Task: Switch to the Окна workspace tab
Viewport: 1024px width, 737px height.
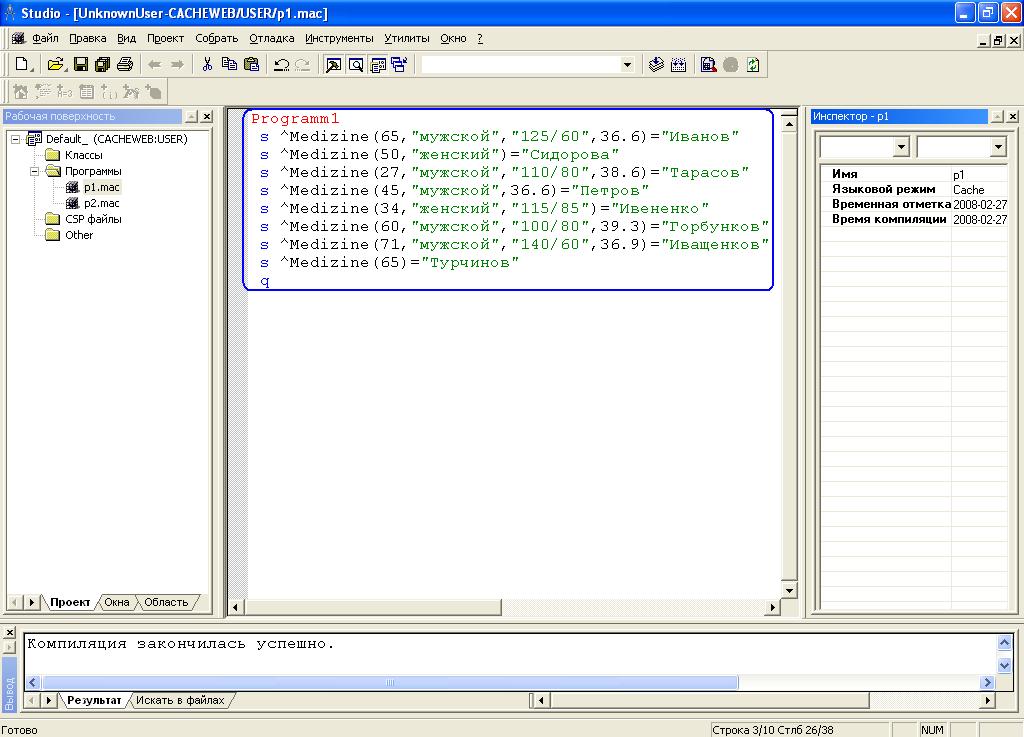Action: tap(117, 603)
